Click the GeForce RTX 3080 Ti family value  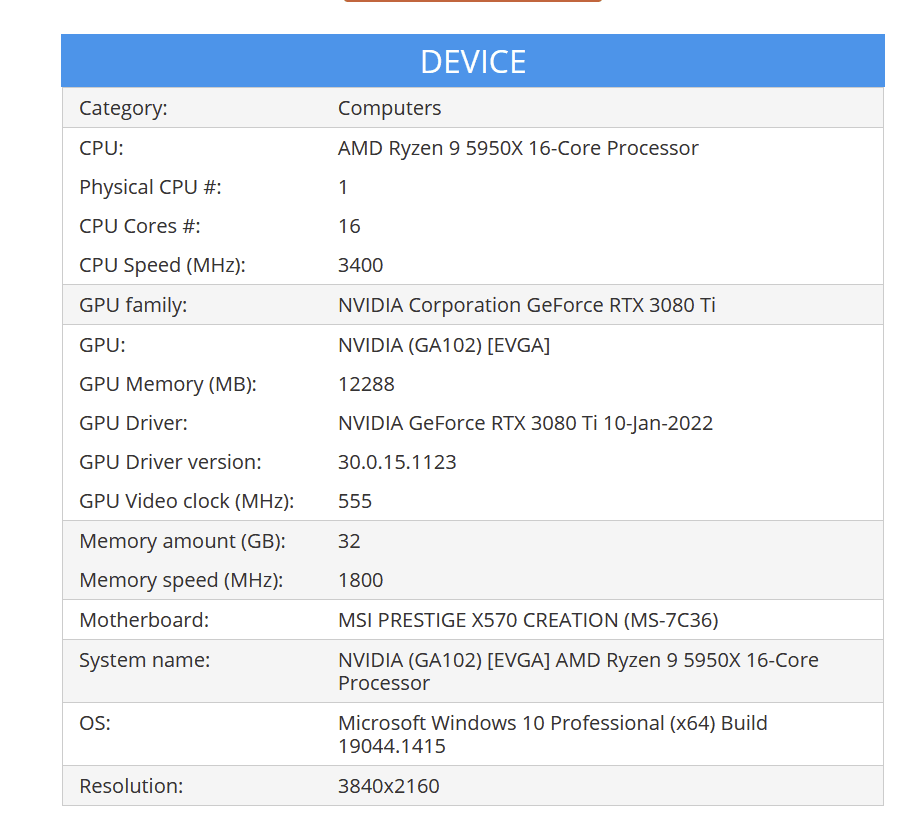pyautogui.click(x=526, y=305)
